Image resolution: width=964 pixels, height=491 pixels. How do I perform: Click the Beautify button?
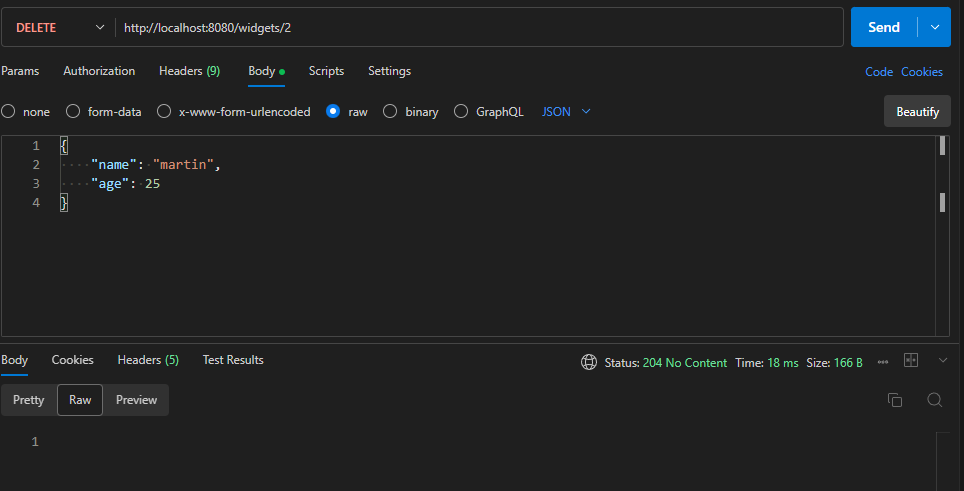[x=917, y=112]
